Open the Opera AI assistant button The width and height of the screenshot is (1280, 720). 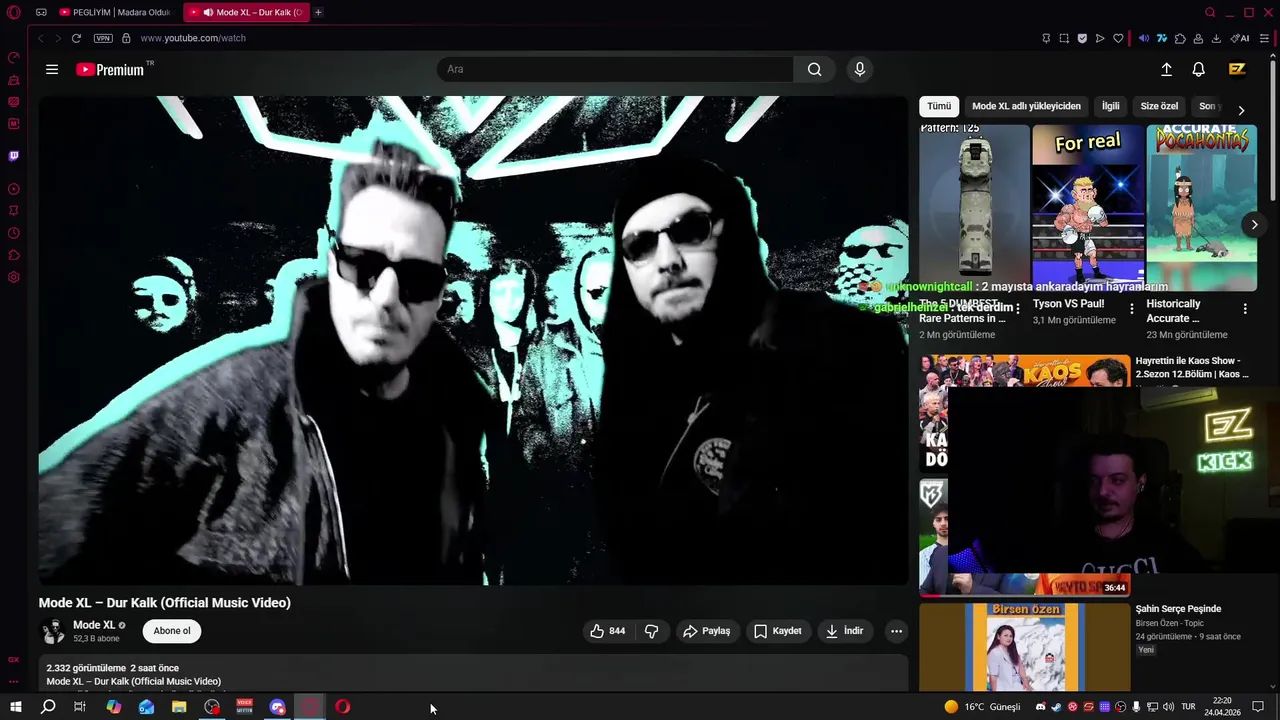1240,38
